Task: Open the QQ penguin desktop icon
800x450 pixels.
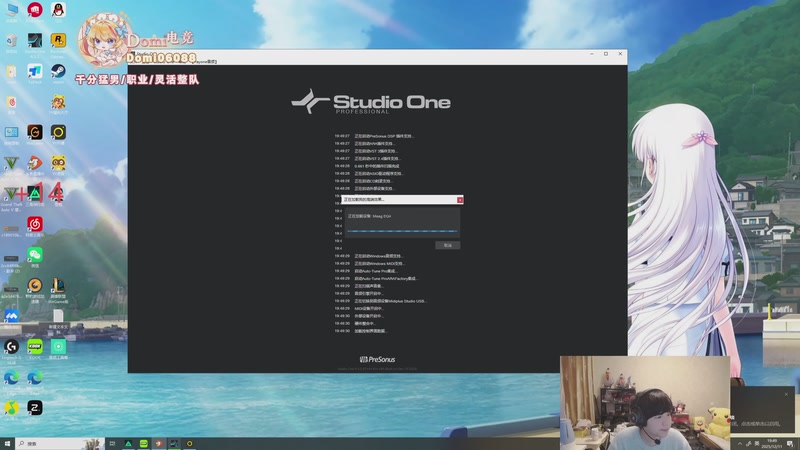Action: pyautogui.click(x=58, y=11)
